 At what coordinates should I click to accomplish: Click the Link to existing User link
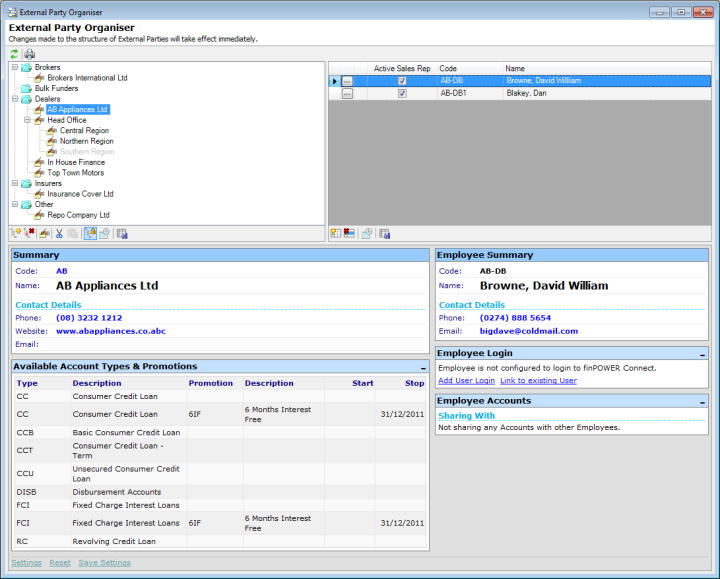click(x=538, y=381)
